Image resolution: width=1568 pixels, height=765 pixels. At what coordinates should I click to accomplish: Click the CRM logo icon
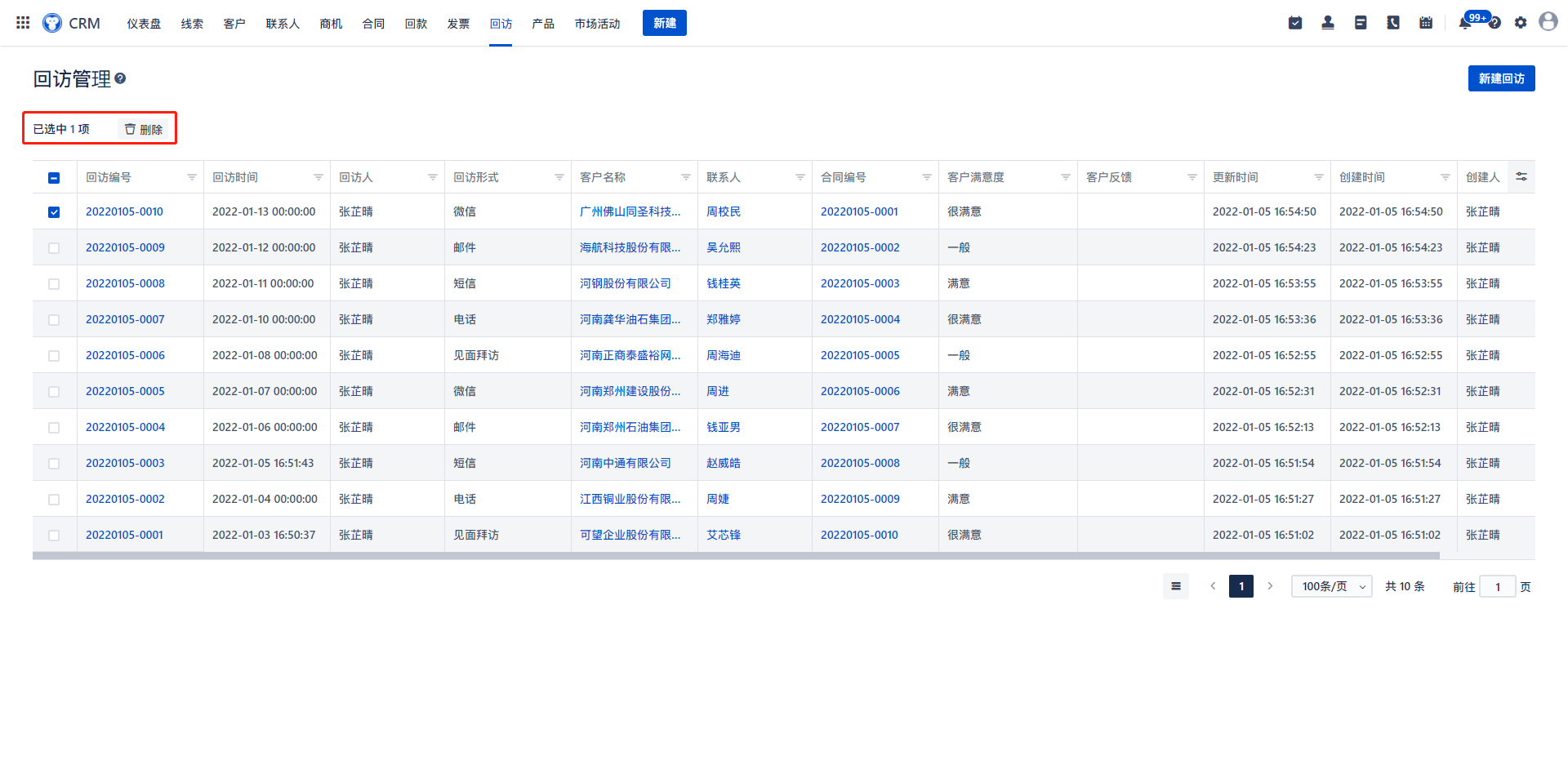pos(52,23)
